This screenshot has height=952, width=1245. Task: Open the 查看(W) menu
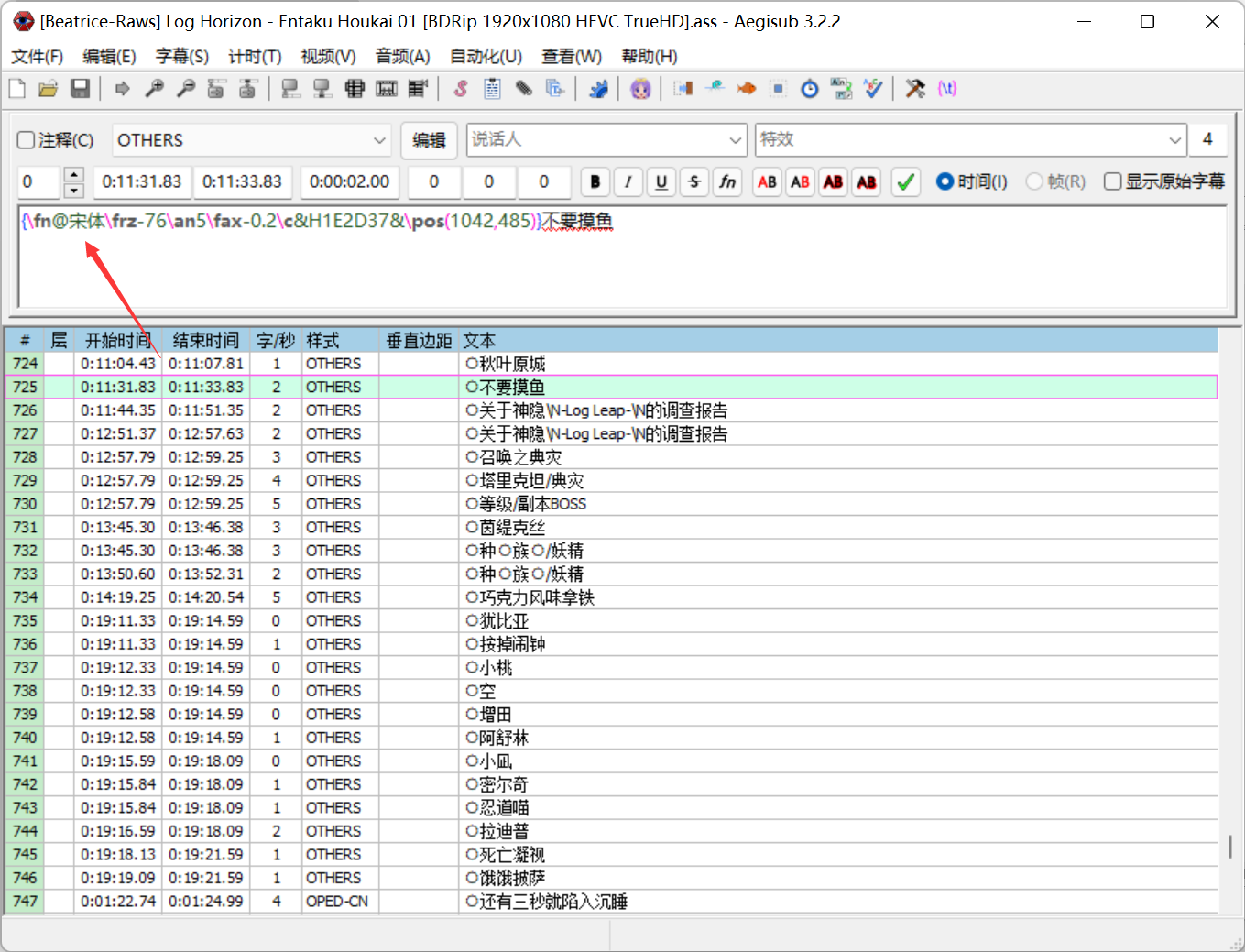[x=572, y=57]
